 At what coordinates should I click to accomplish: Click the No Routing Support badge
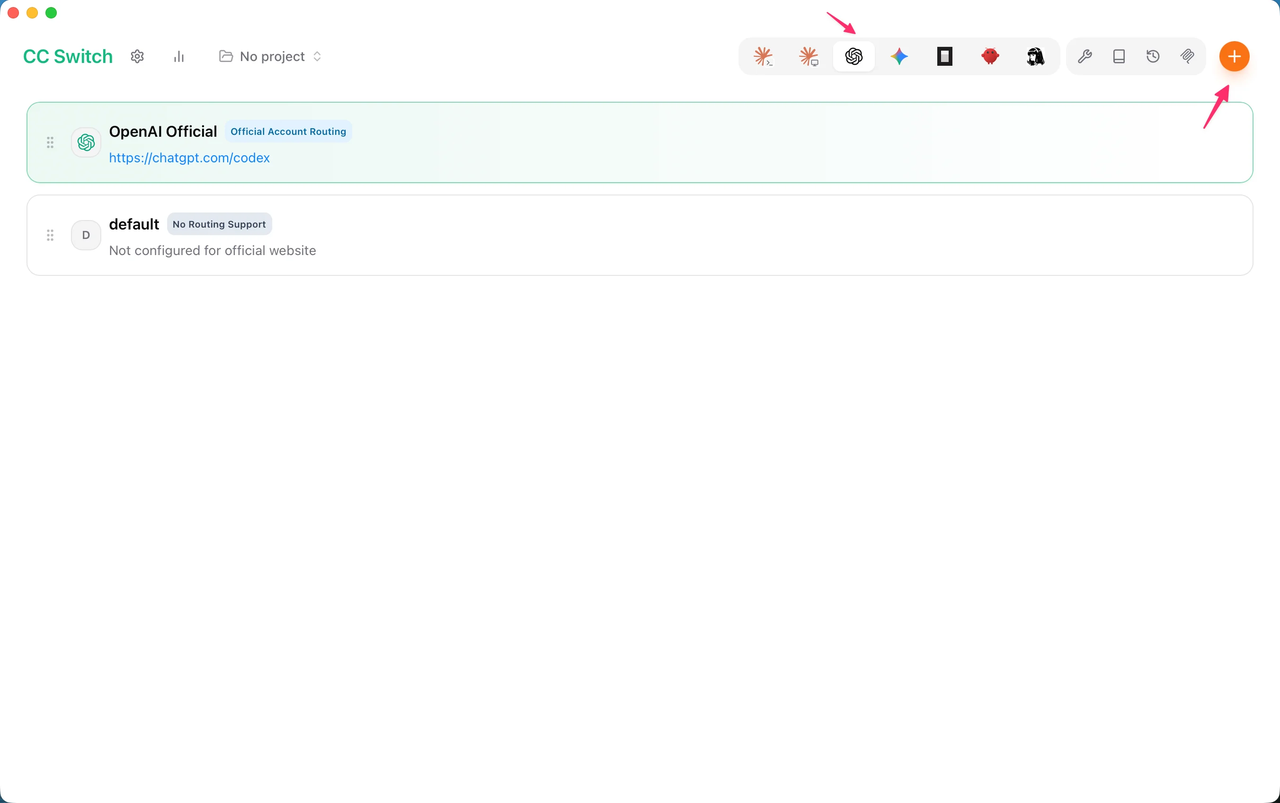tap(219, 224)
